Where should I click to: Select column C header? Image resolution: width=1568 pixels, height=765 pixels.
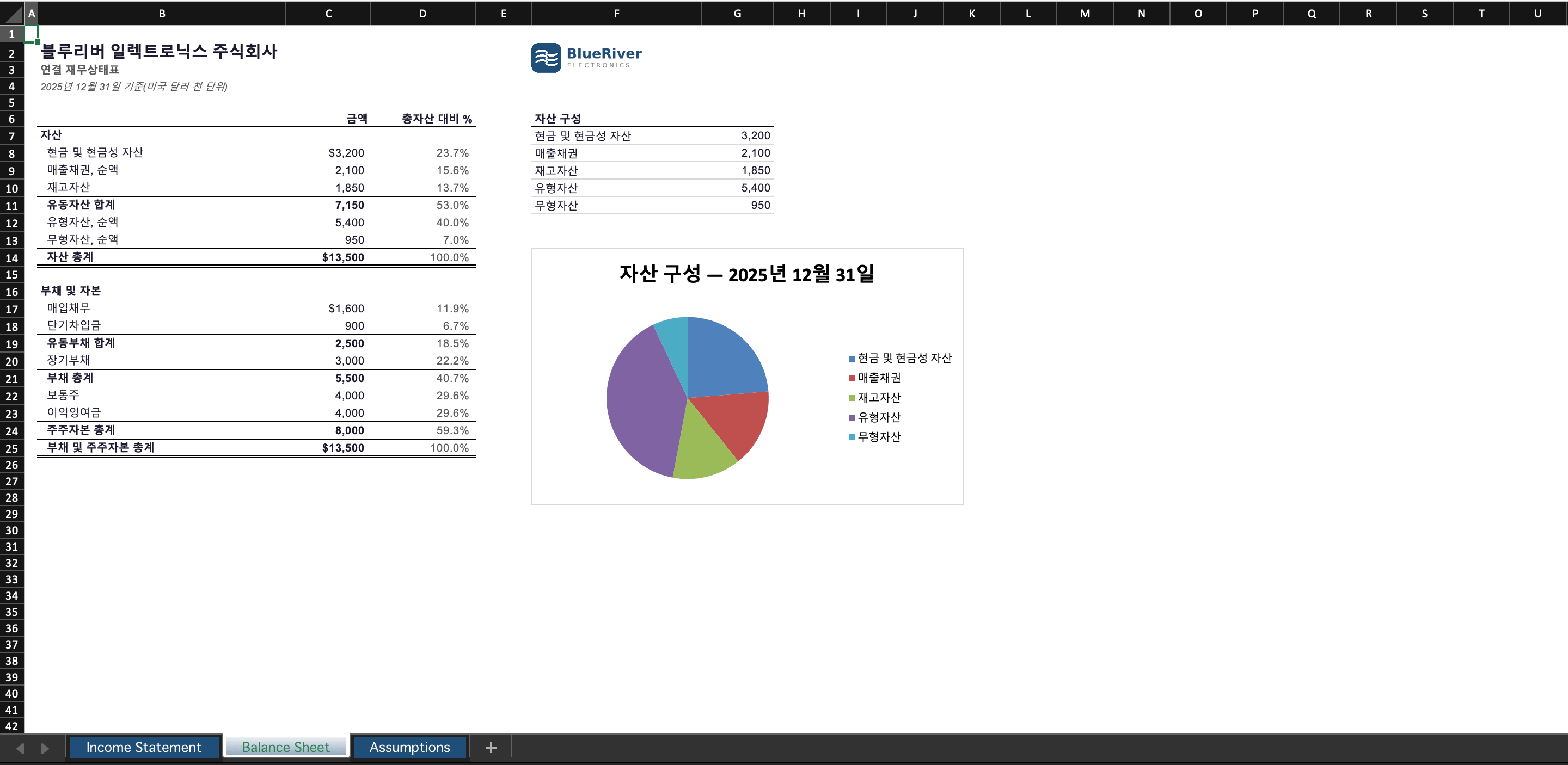[328, 14]
